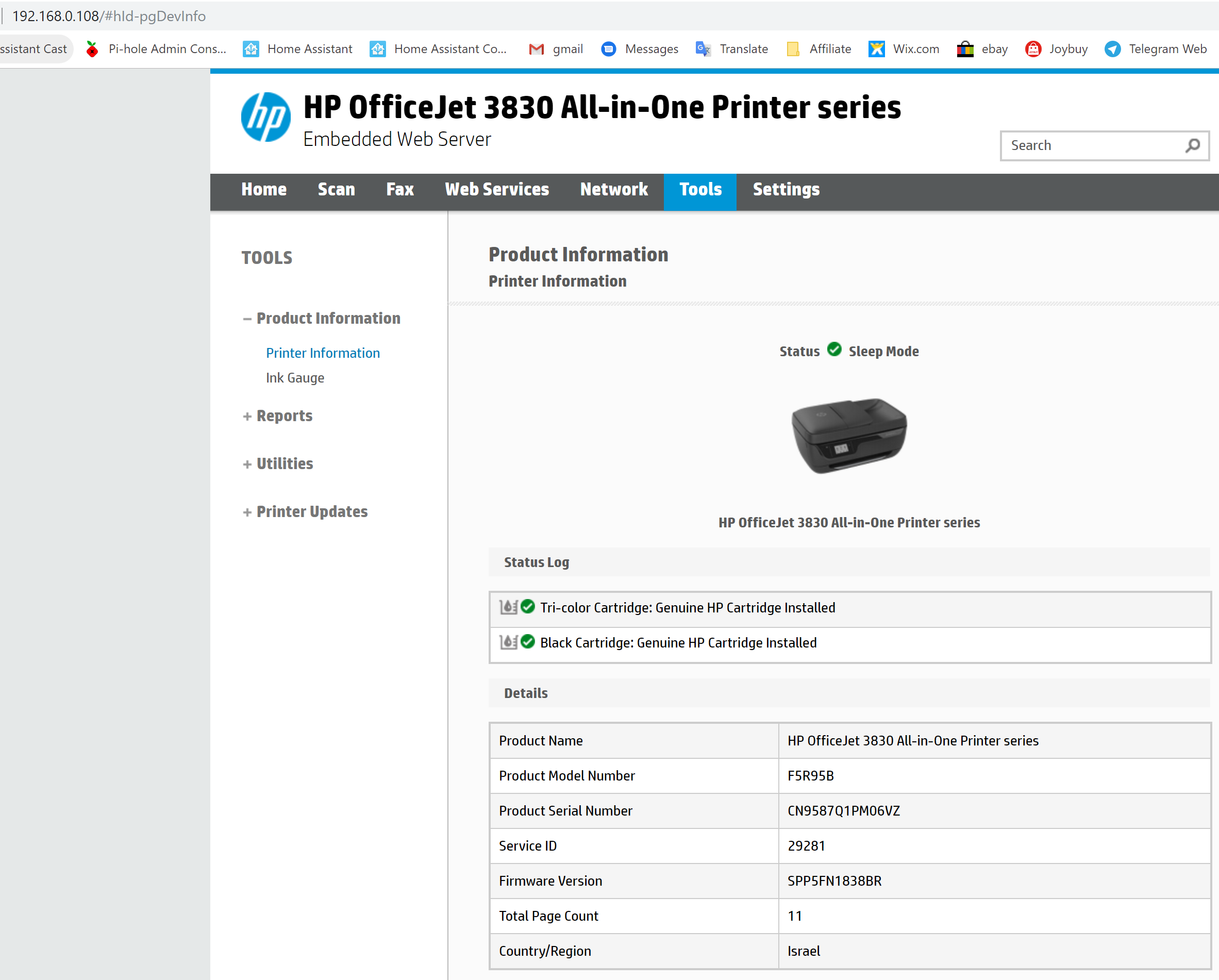
Task: Open Home Assistant from the bookmarks bar
Action: point(297,49)
